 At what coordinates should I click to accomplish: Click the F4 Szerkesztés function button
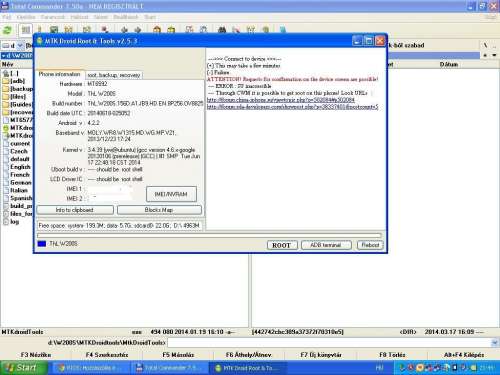pos(107,355)
